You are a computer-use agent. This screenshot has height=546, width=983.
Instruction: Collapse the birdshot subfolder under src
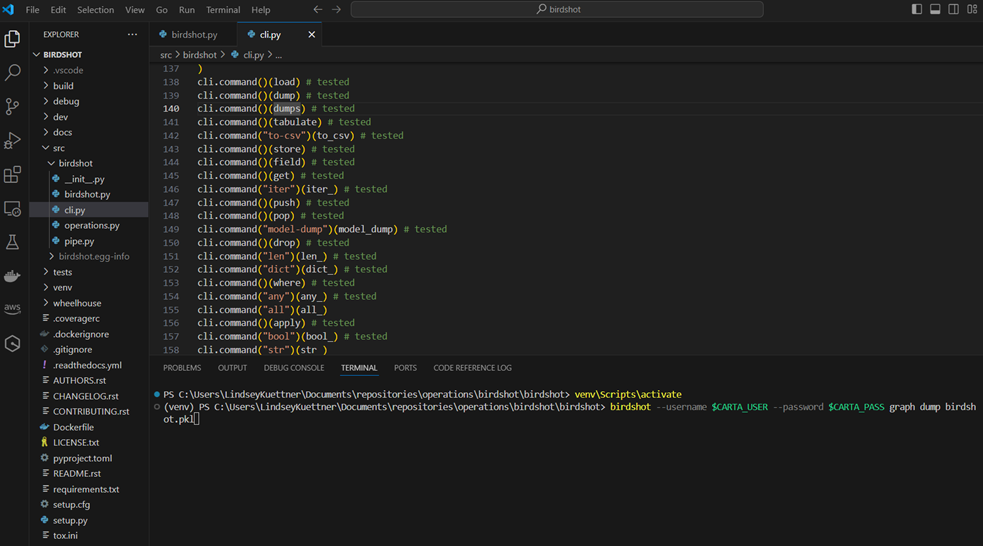pyautogui.click(x=89, y=163)
